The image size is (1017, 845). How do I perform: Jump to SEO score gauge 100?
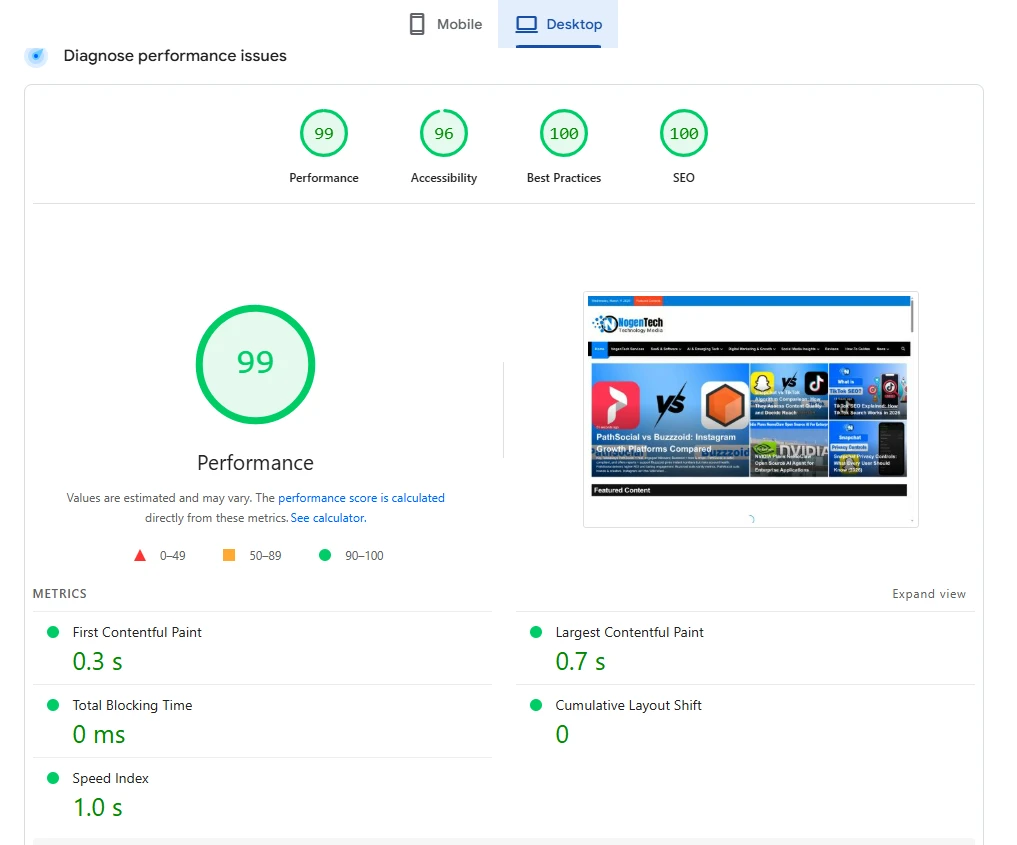(x=684, y=133)
